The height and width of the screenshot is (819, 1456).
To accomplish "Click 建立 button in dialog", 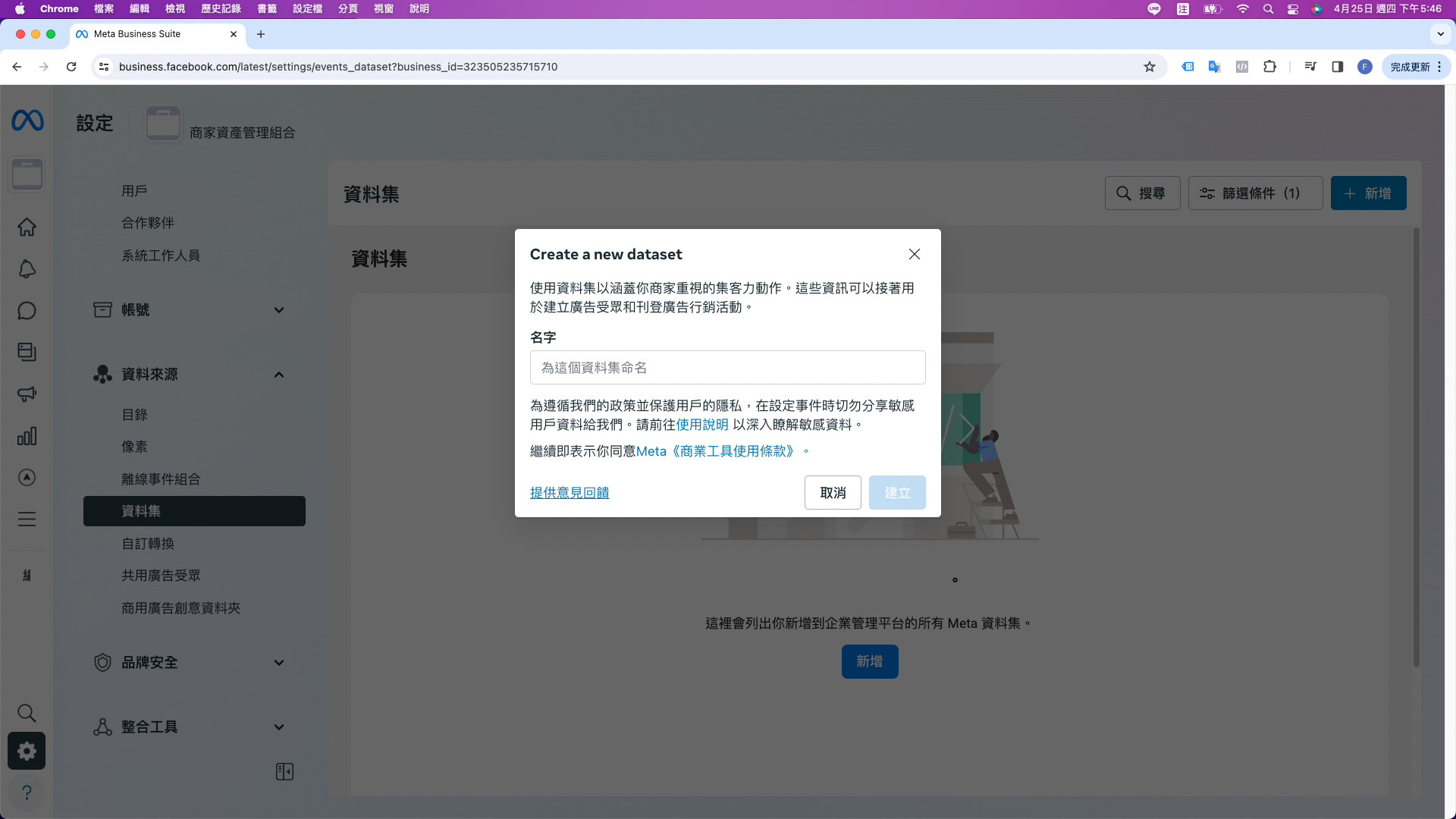I will pos(897,493).
